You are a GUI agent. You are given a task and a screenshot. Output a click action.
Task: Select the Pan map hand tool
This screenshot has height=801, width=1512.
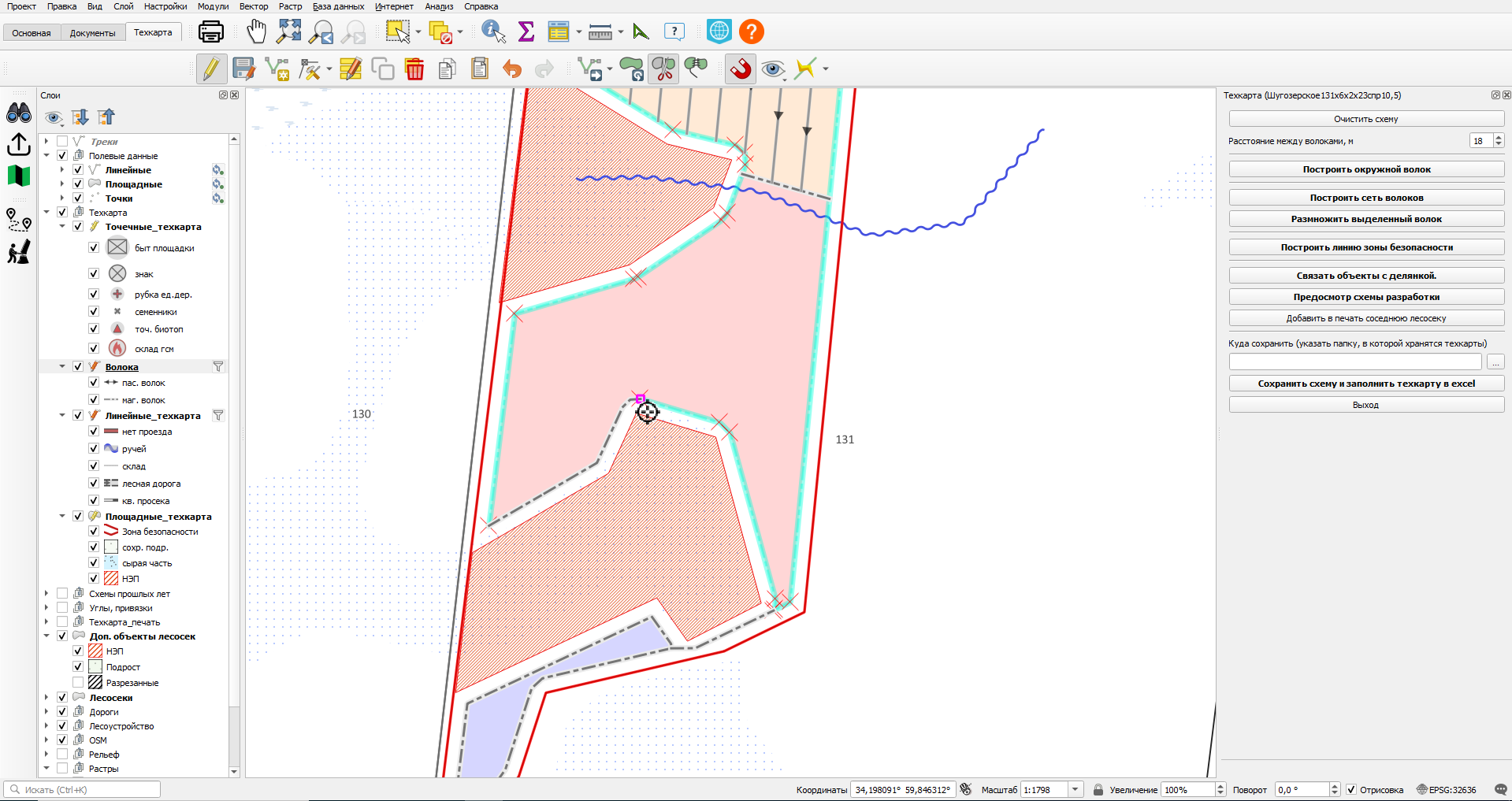[x=256, y=32]
